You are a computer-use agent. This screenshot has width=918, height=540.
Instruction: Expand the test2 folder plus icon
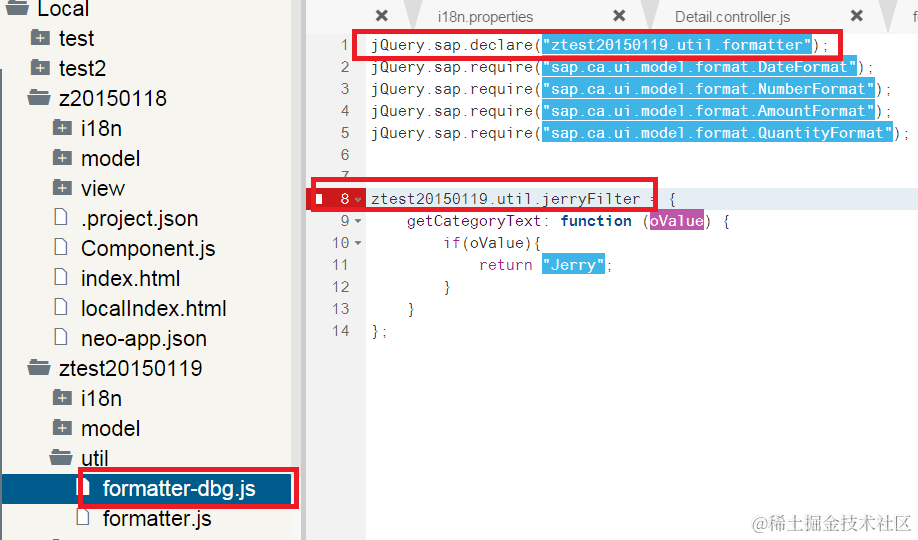click(40, 68)
